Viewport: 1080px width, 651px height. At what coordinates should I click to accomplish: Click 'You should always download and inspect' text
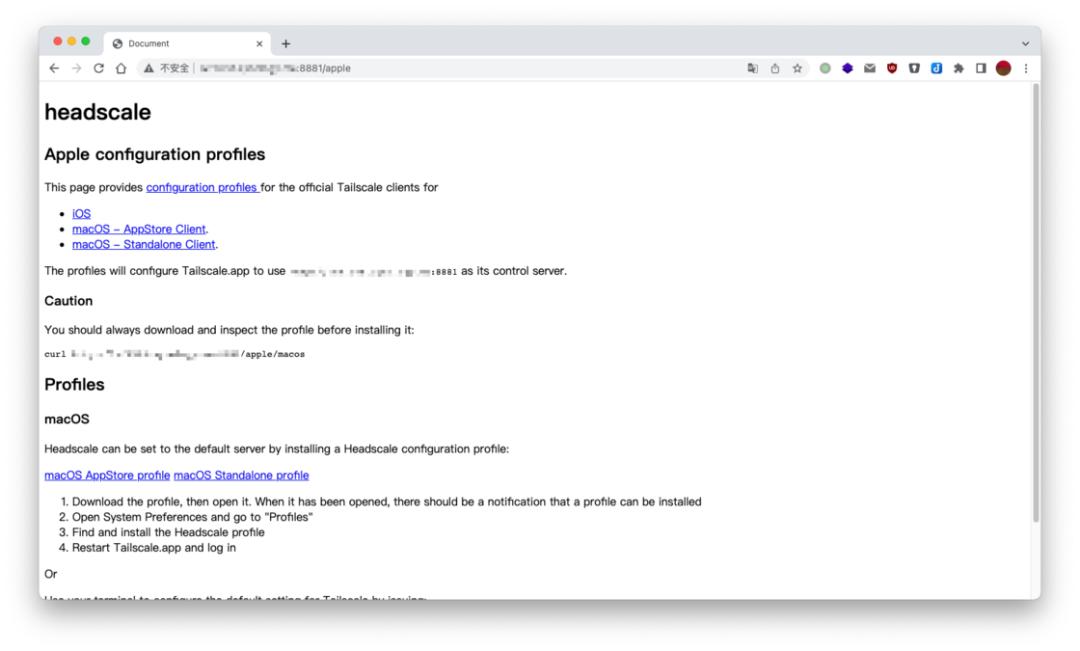(x=229, y=330)
